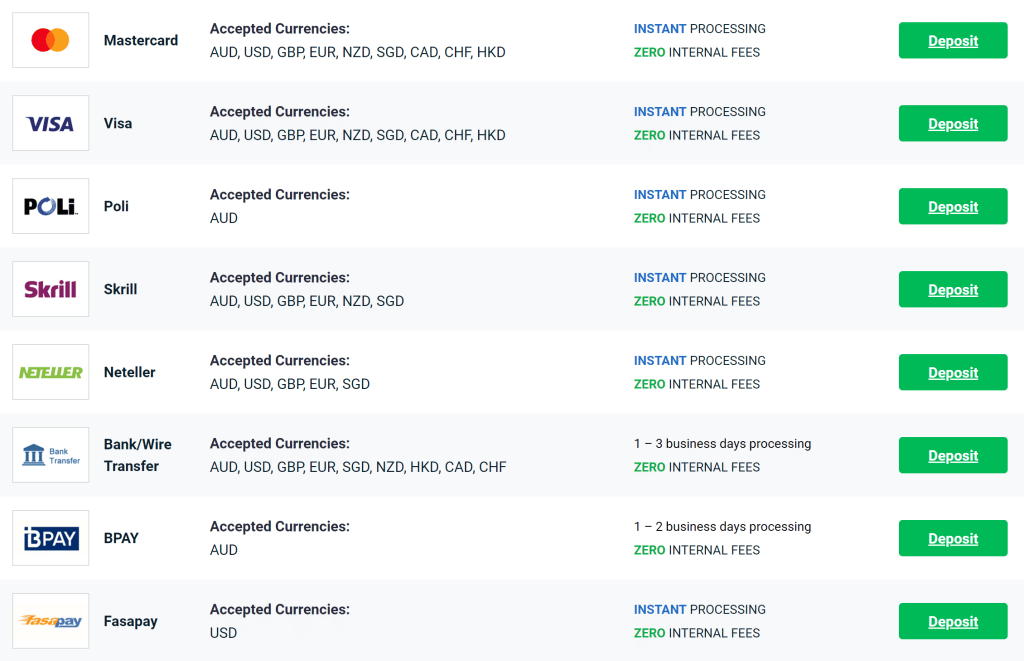Click the BPAY Deposit button
Image resolution: width=1024 pixels, height=661 pixels.
click(x=953, y=538)
